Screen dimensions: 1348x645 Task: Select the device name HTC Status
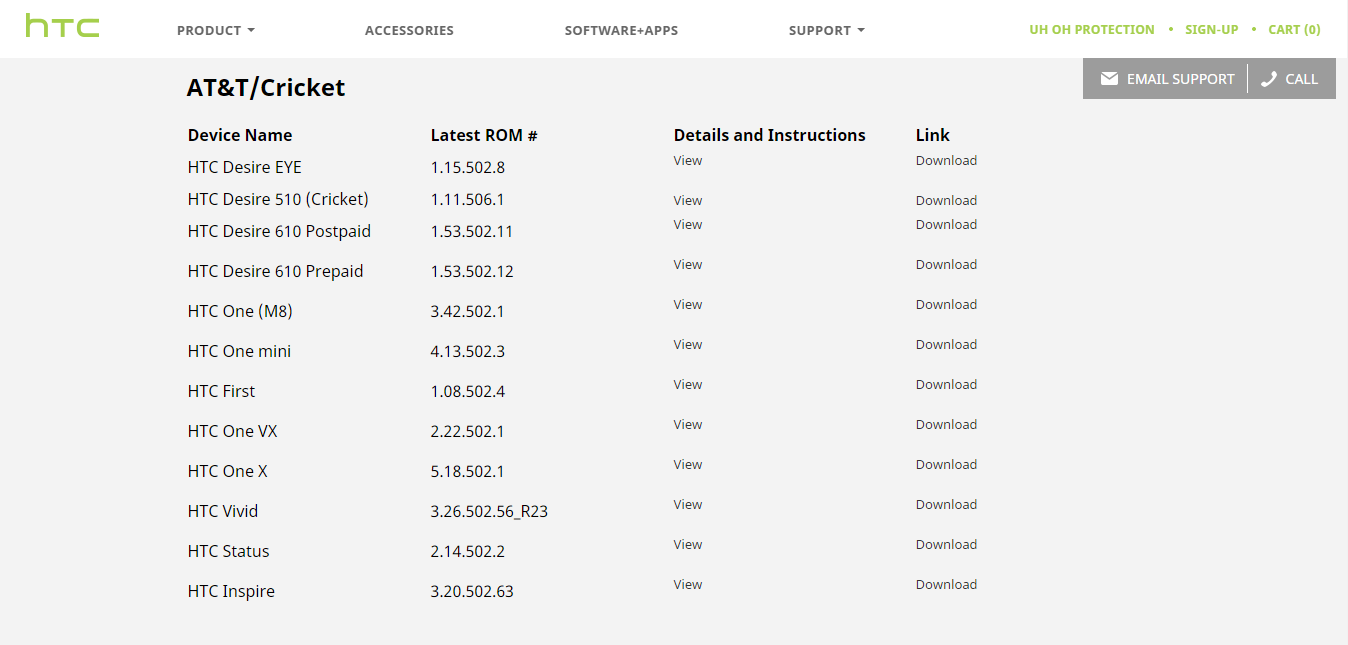[229, 551]
